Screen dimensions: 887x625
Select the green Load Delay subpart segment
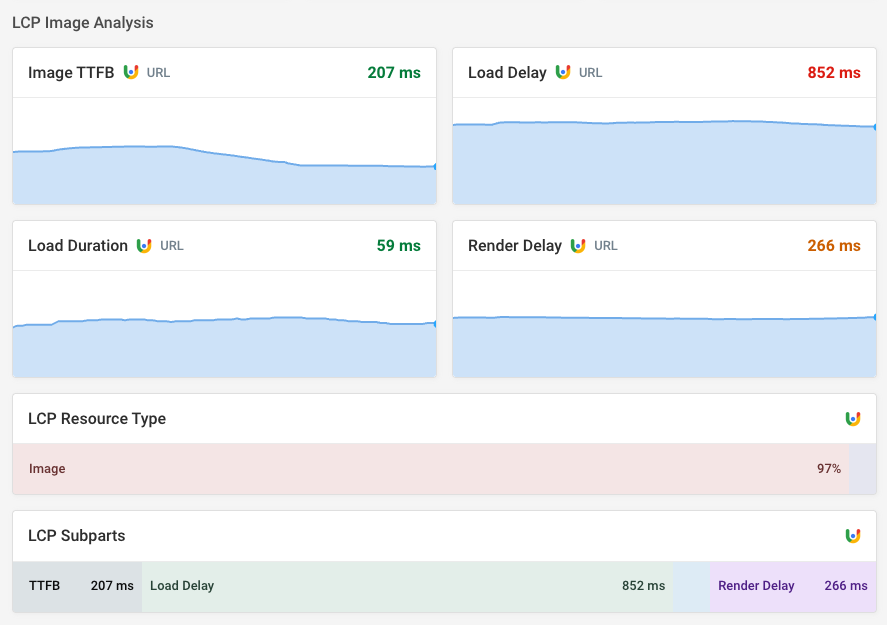coord(407,586)
